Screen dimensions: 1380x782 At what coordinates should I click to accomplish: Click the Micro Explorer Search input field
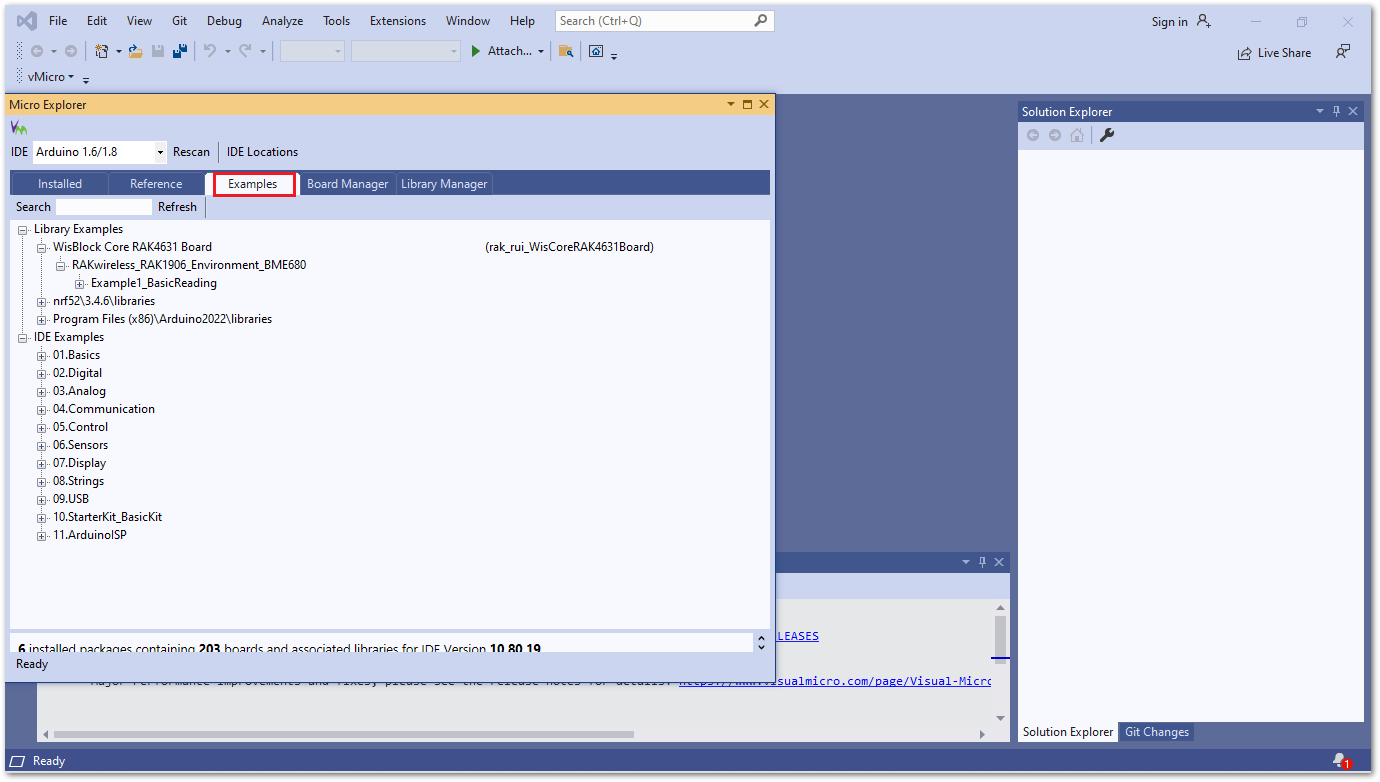pos(104,207)
